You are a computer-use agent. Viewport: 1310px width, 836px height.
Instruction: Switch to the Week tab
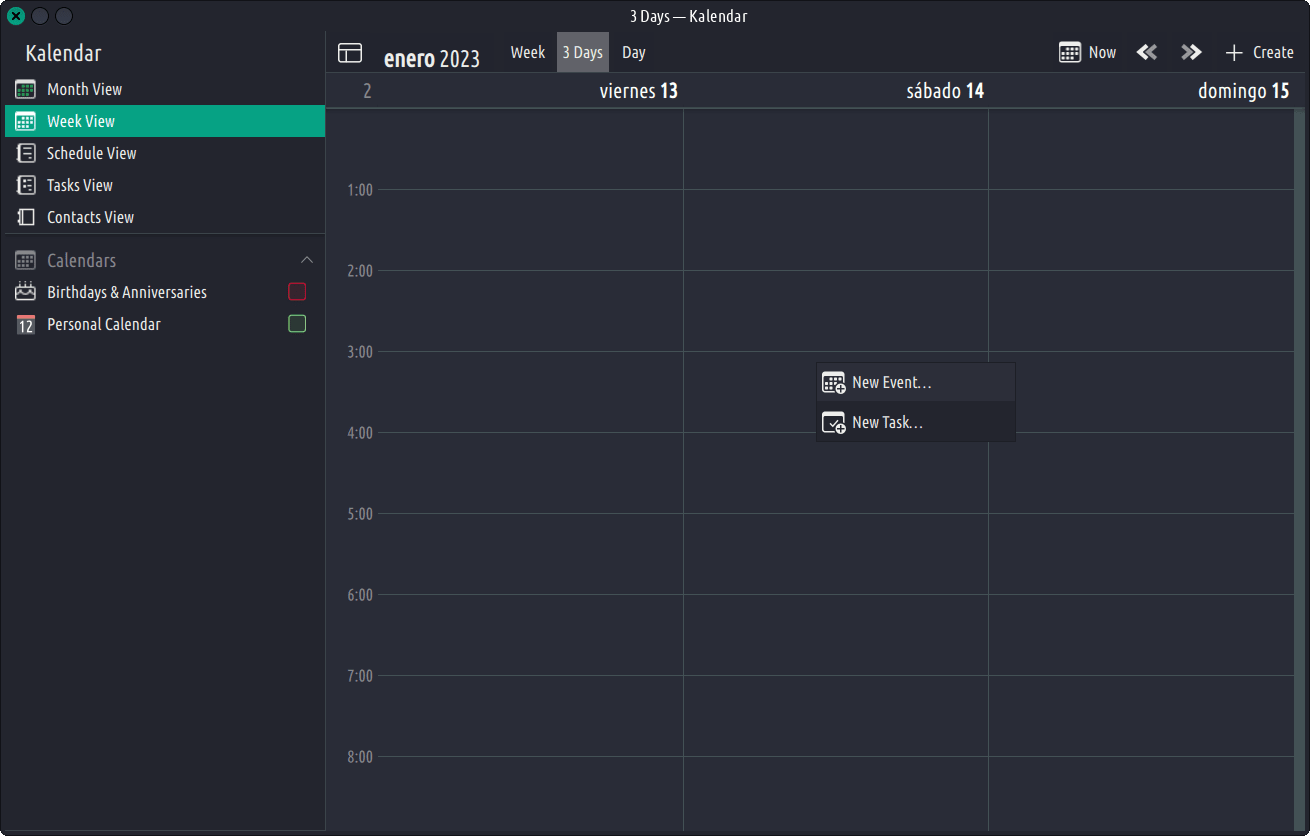pyautogui.click(x=528, y=53)
